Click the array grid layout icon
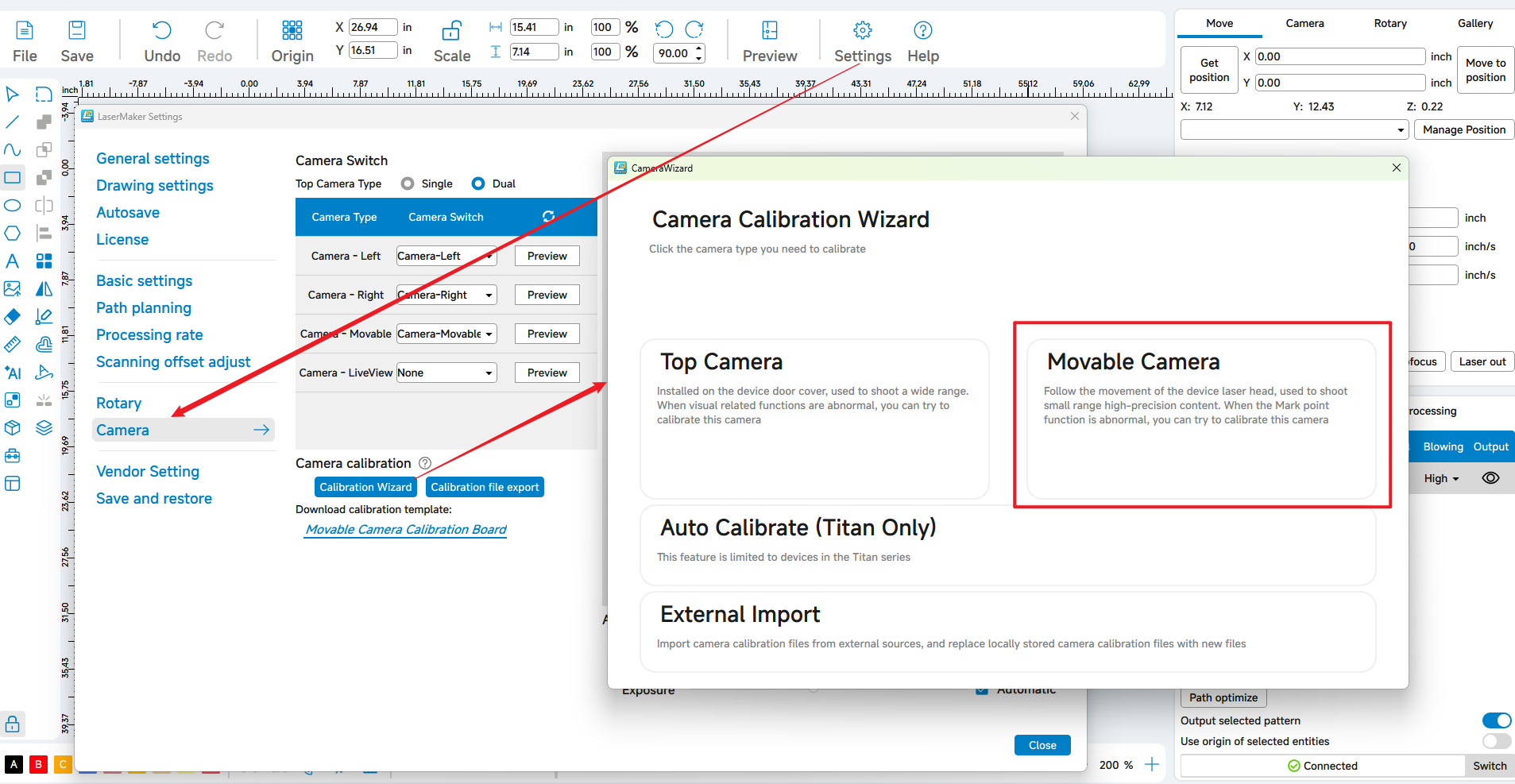1515x784 pixels. tap(44, 261)
